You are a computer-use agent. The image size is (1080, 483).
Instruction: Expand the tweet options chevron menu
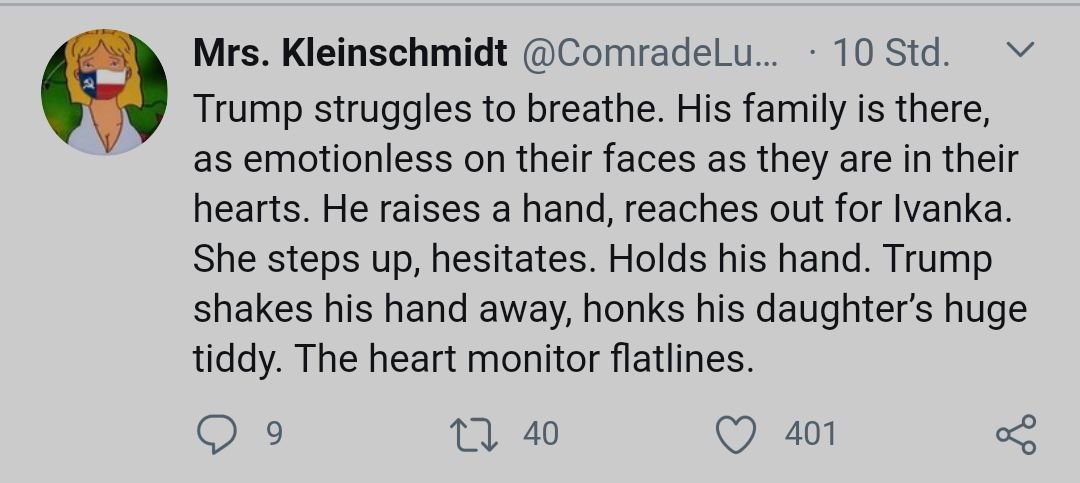point(1019,49)
